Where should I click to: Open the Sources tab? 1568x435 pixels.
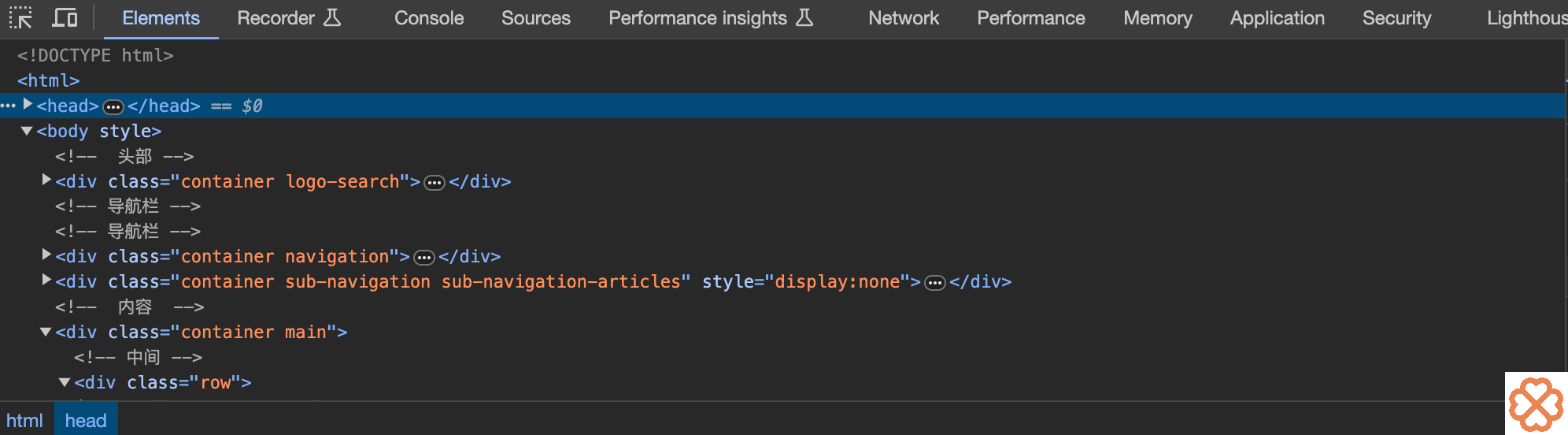click(536, 18)
